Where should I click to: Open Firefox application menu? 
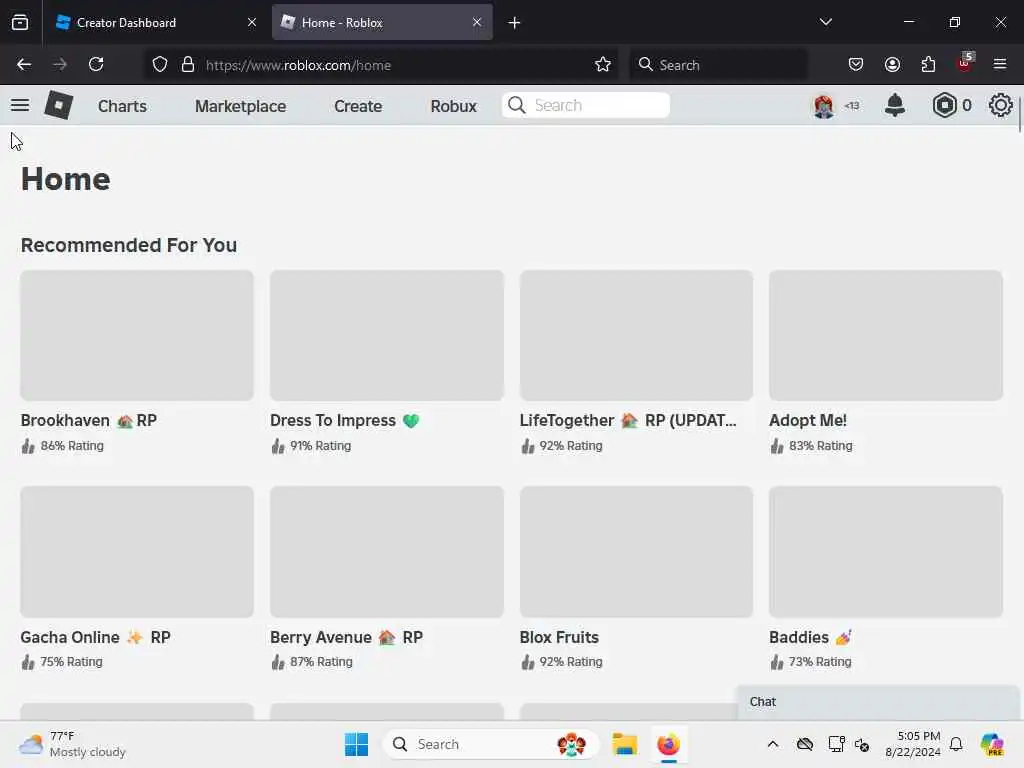(x=1000, y=65)
